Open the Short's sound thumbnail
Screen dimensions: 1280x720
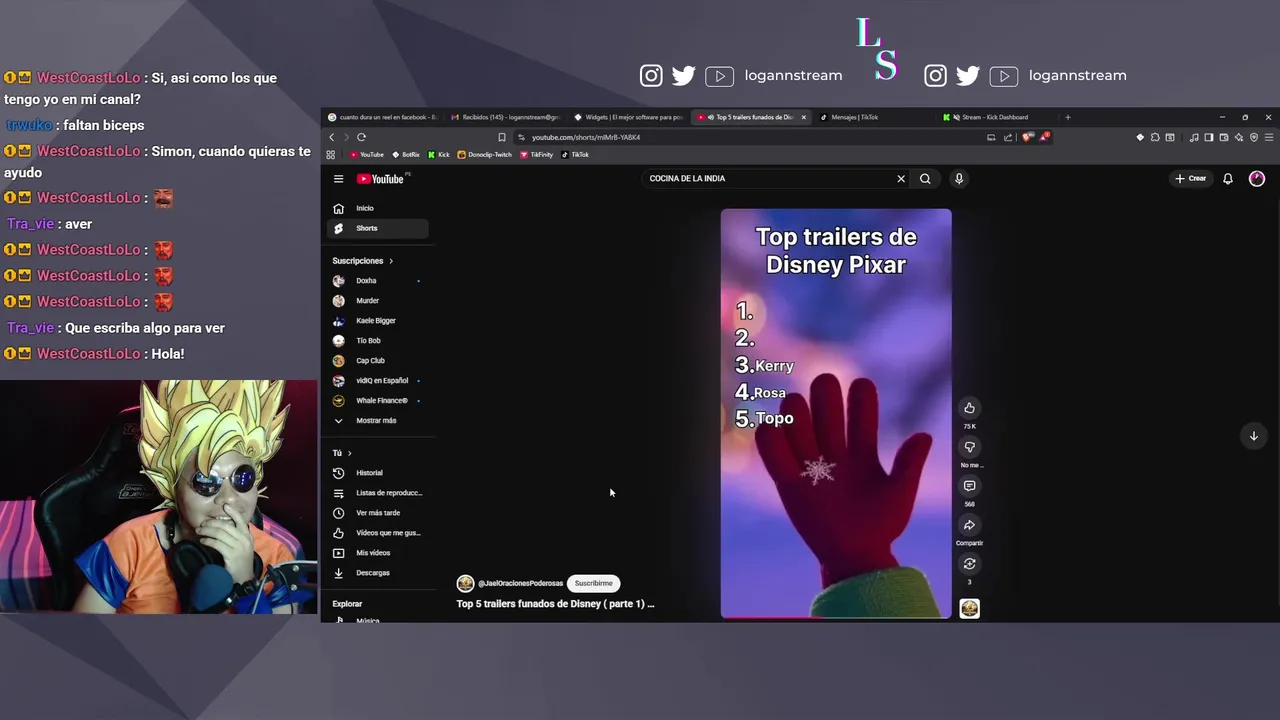click(969, 608)
